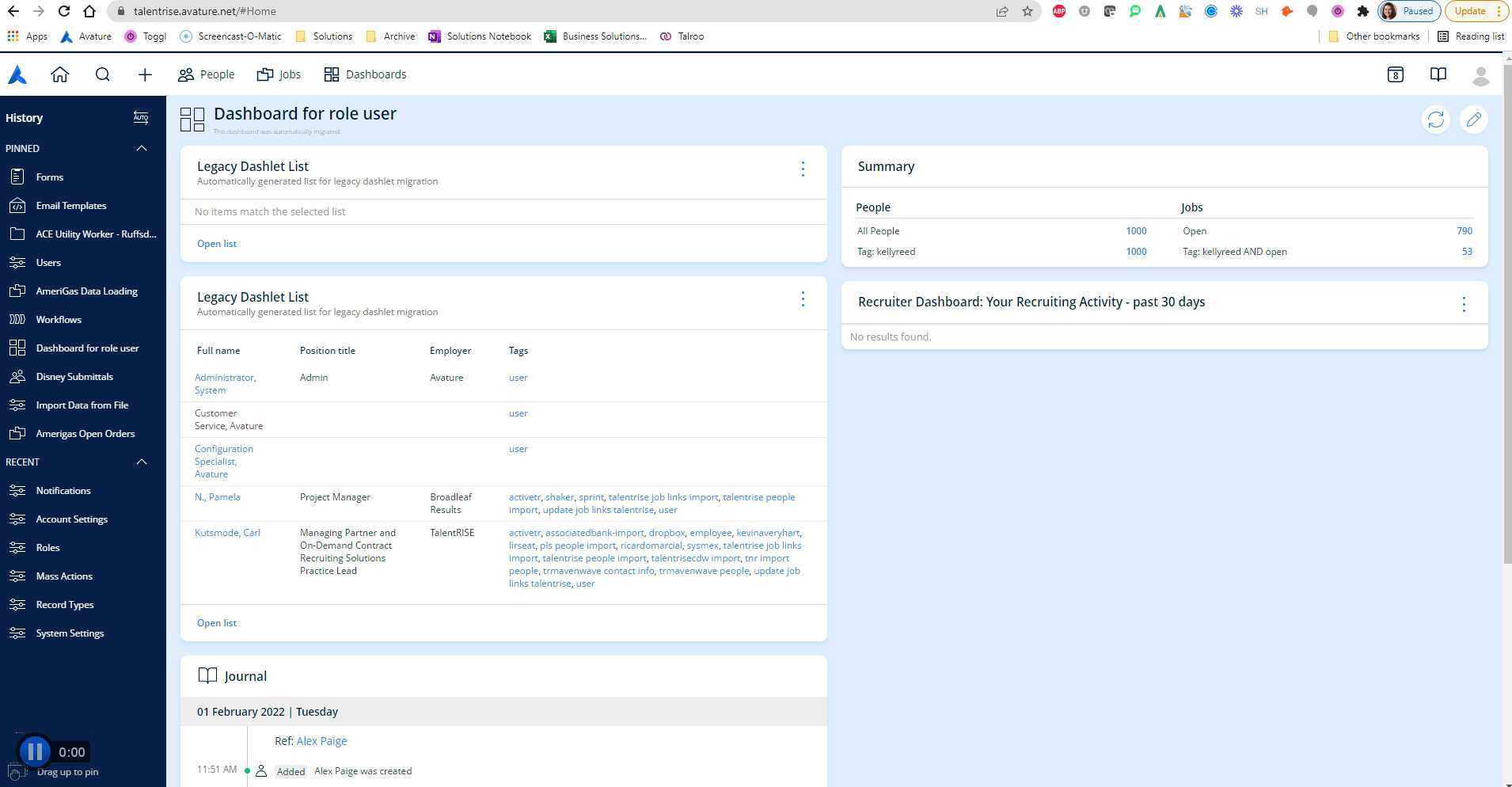
Task: Open the calendar icon in the top bar
Action: pyautogui.click(x=1396, y=74)
